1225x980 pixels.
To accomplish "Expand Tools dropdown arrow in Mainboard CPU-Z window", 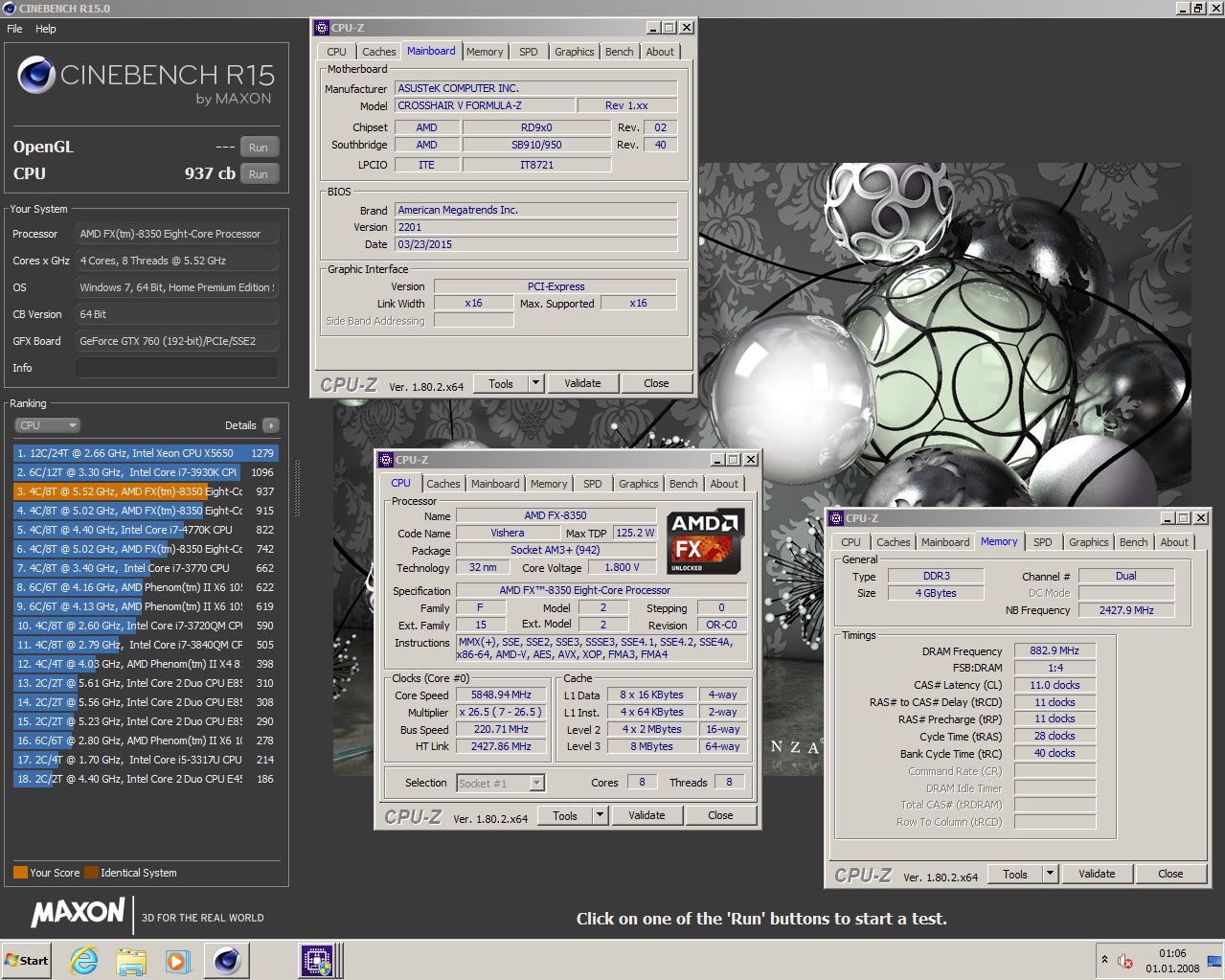I will (535, 383).
